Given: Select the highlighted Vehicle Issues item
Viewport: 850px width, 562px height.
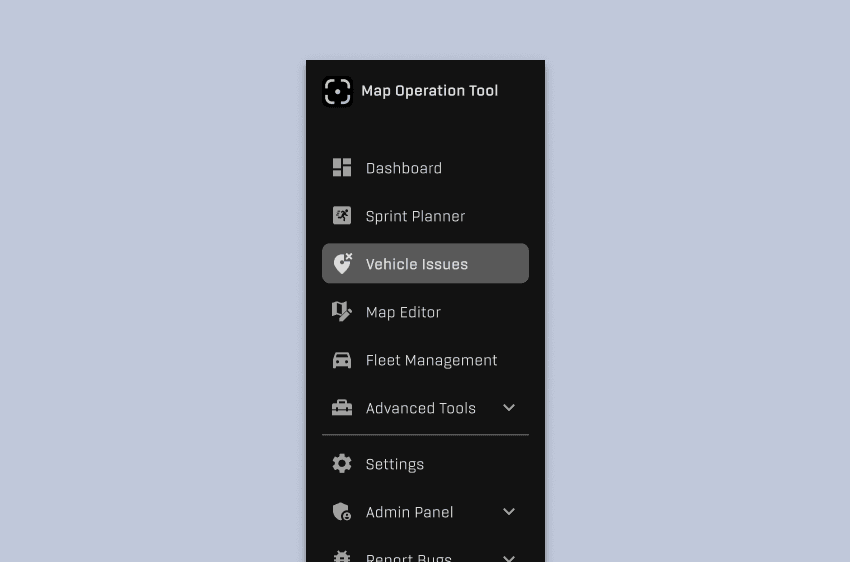Looking at the screenshot, I should [425, 263].
